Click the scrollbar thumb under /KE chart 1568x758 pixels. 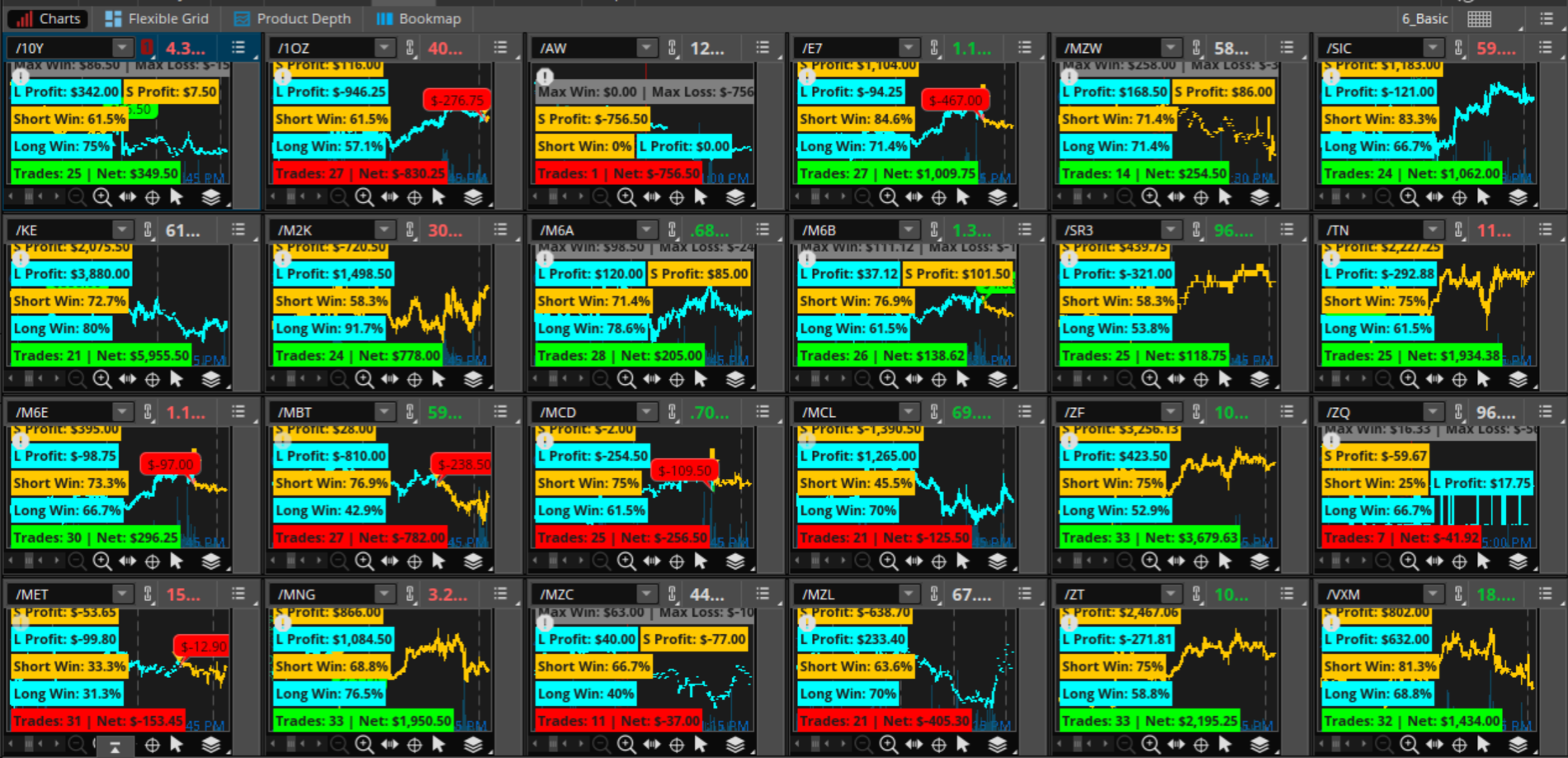(29, 379)
